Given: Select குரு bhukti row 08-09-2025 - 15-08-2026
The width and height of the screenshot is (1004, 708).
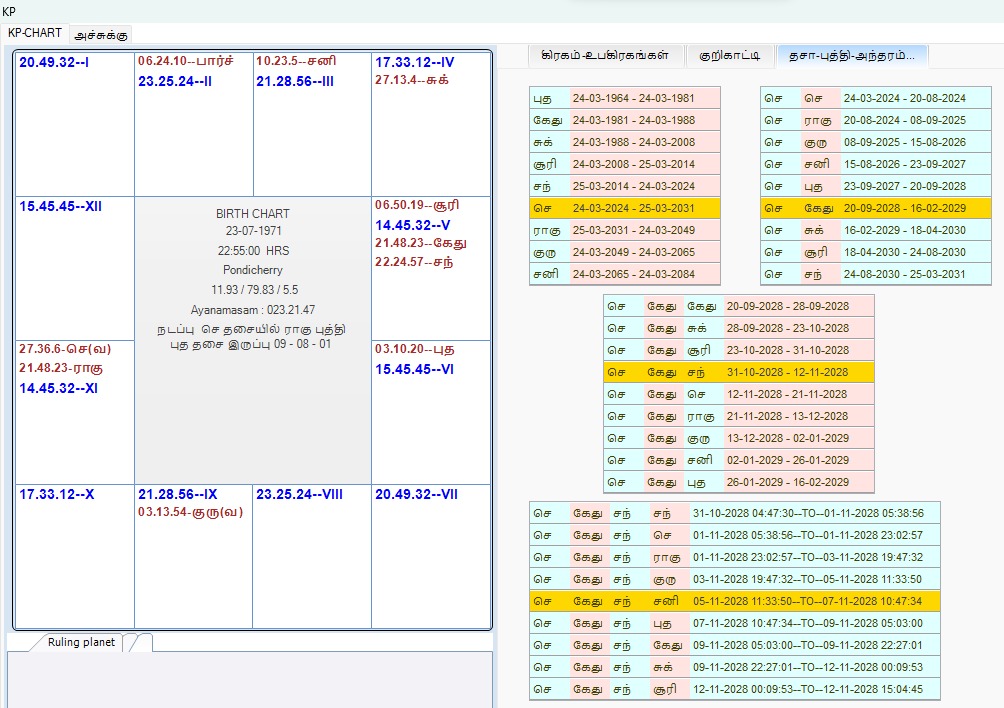Looking at the screenshot, I should pos(876,142).
